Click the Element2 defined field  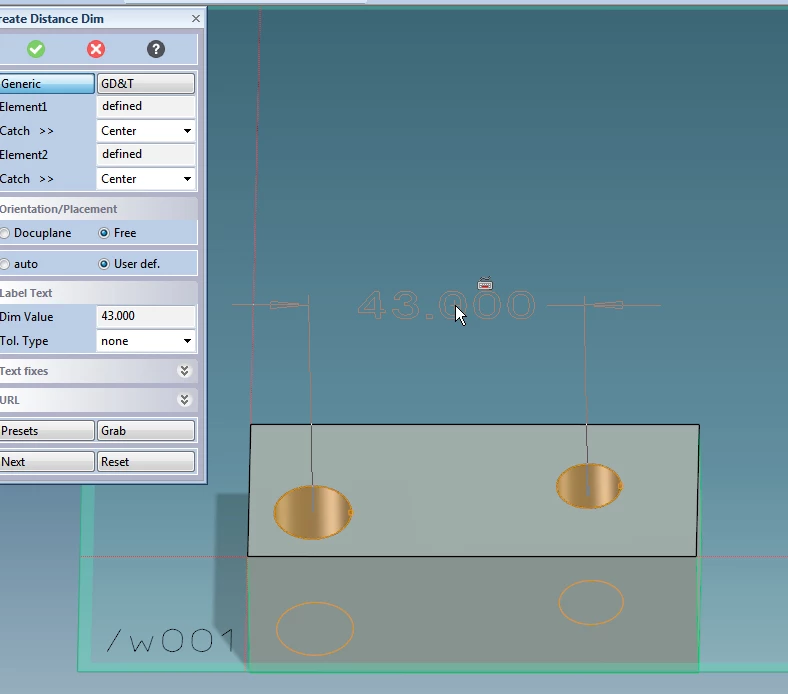point(146,154)
